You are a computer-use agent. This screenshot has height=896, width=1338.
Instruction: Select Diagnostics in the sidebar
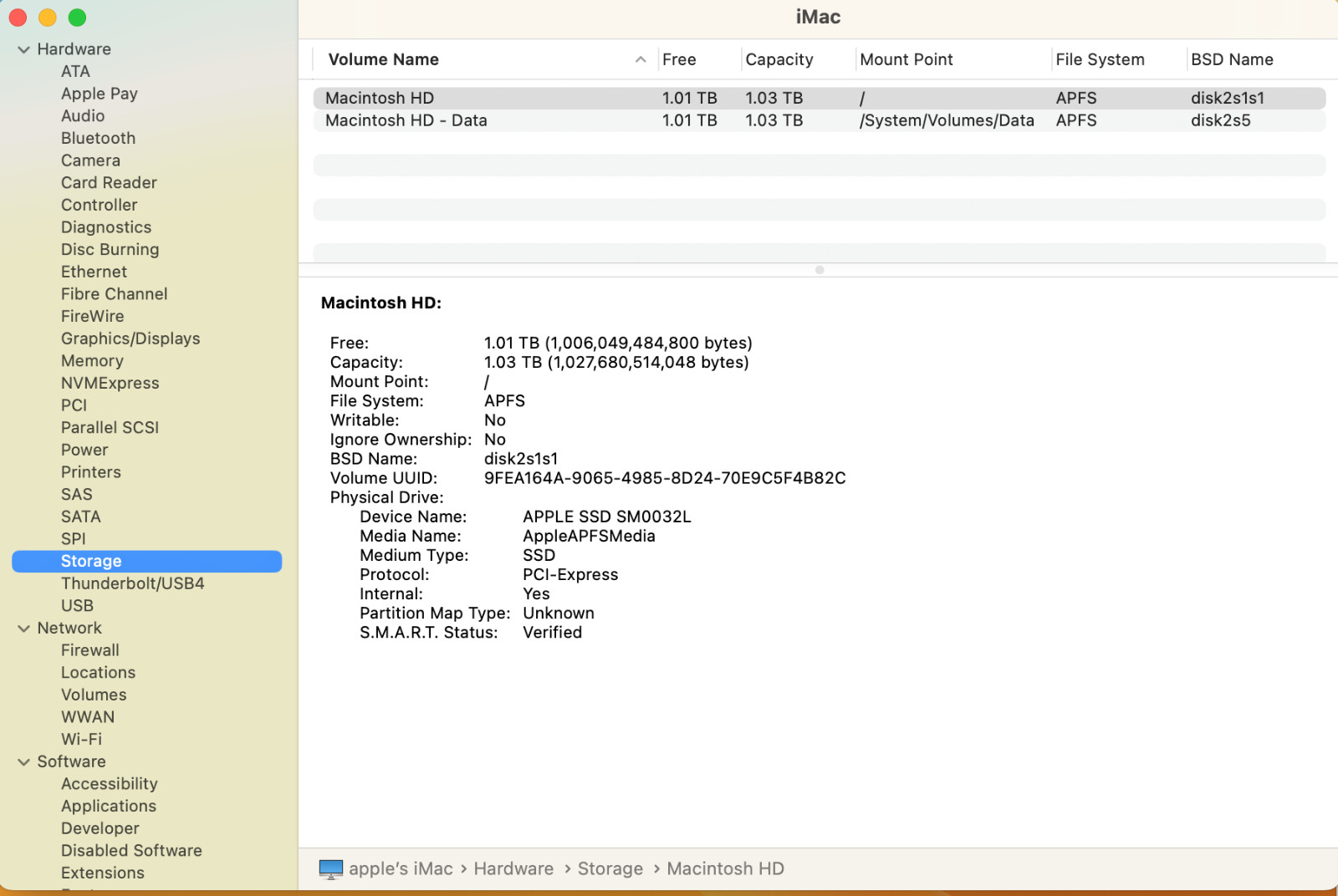click(106, 227)
